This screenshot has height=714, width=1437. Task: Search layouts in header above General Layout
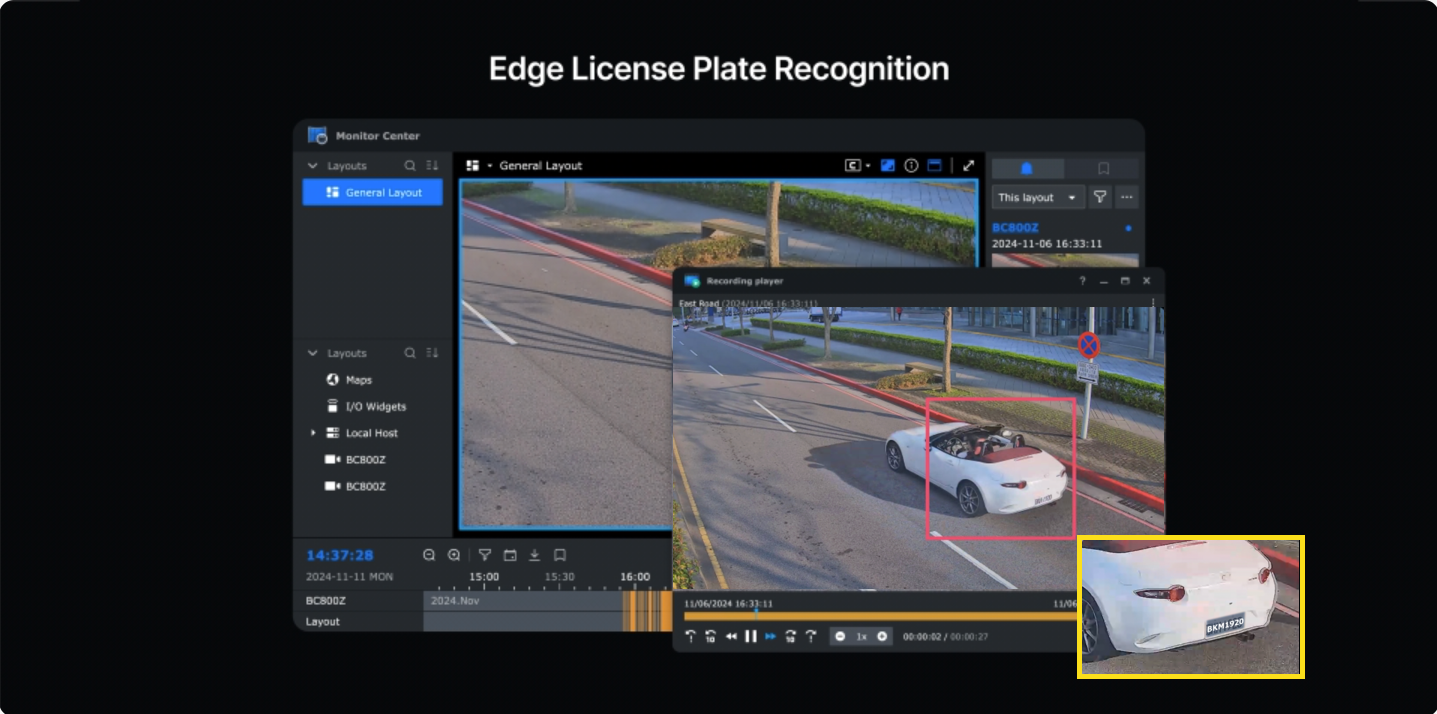pyautogui.click(x=410, y=166)
